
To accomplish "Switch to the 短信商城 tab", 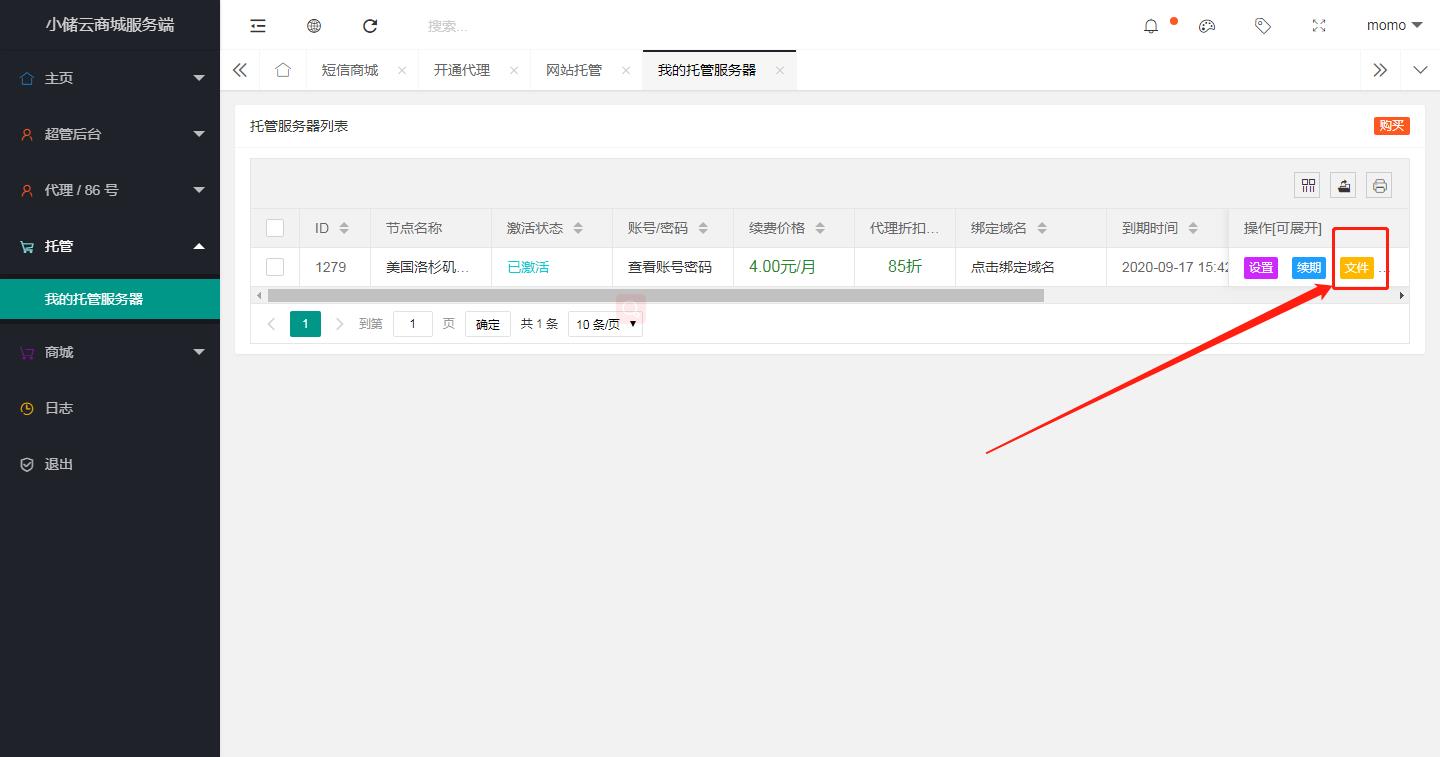I will [350, 70].
